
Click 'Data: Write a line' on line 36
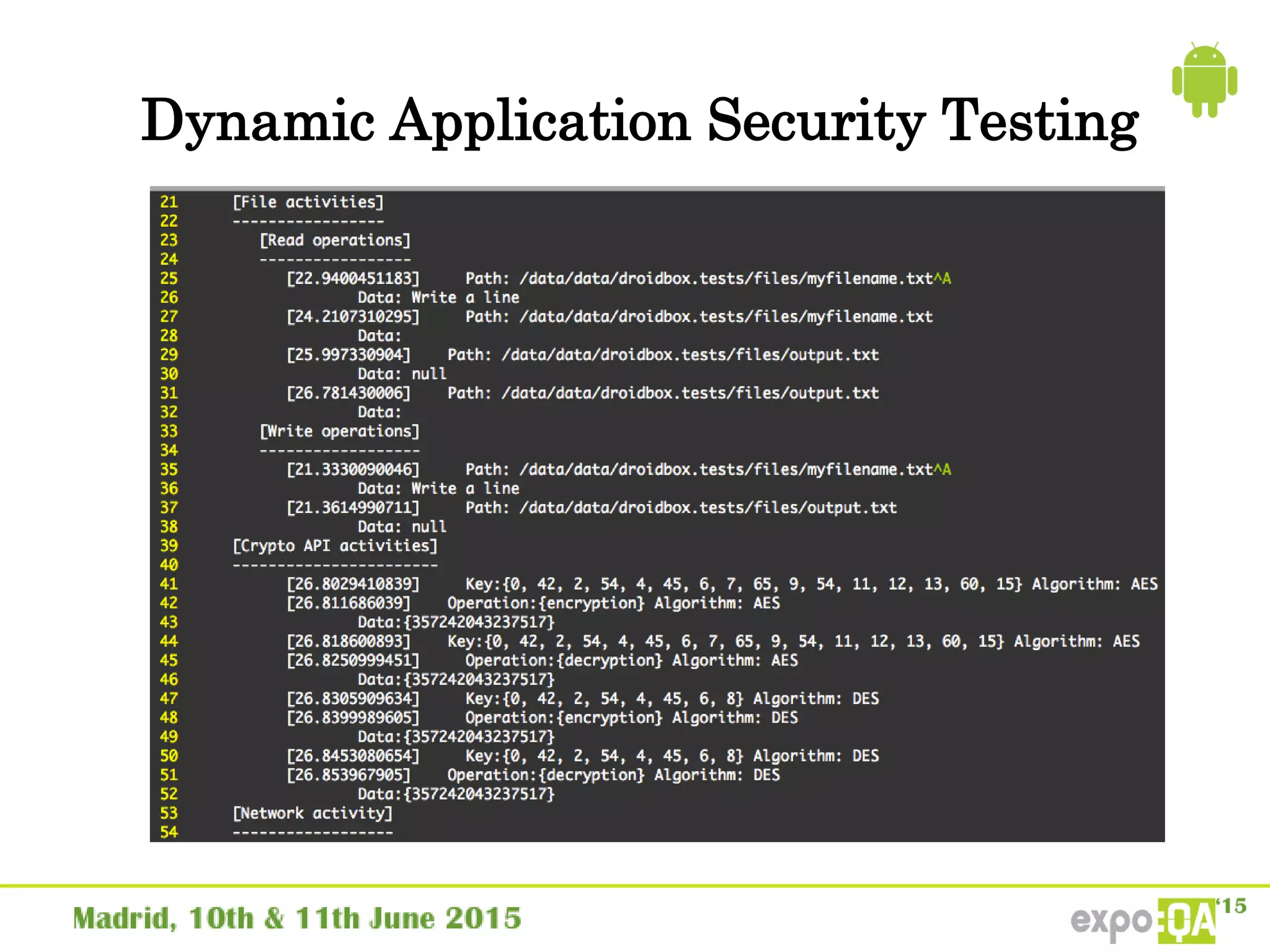click(438, 488)
